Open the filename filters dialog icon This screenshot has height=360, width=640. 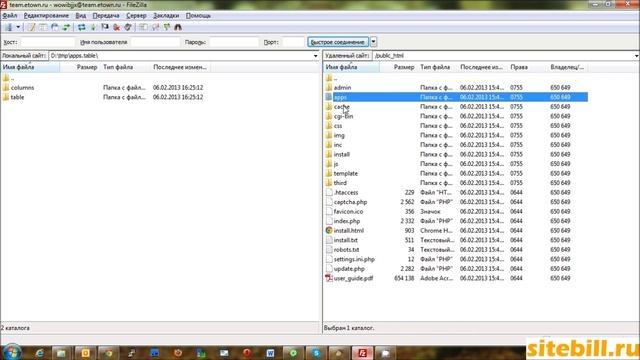143,27
